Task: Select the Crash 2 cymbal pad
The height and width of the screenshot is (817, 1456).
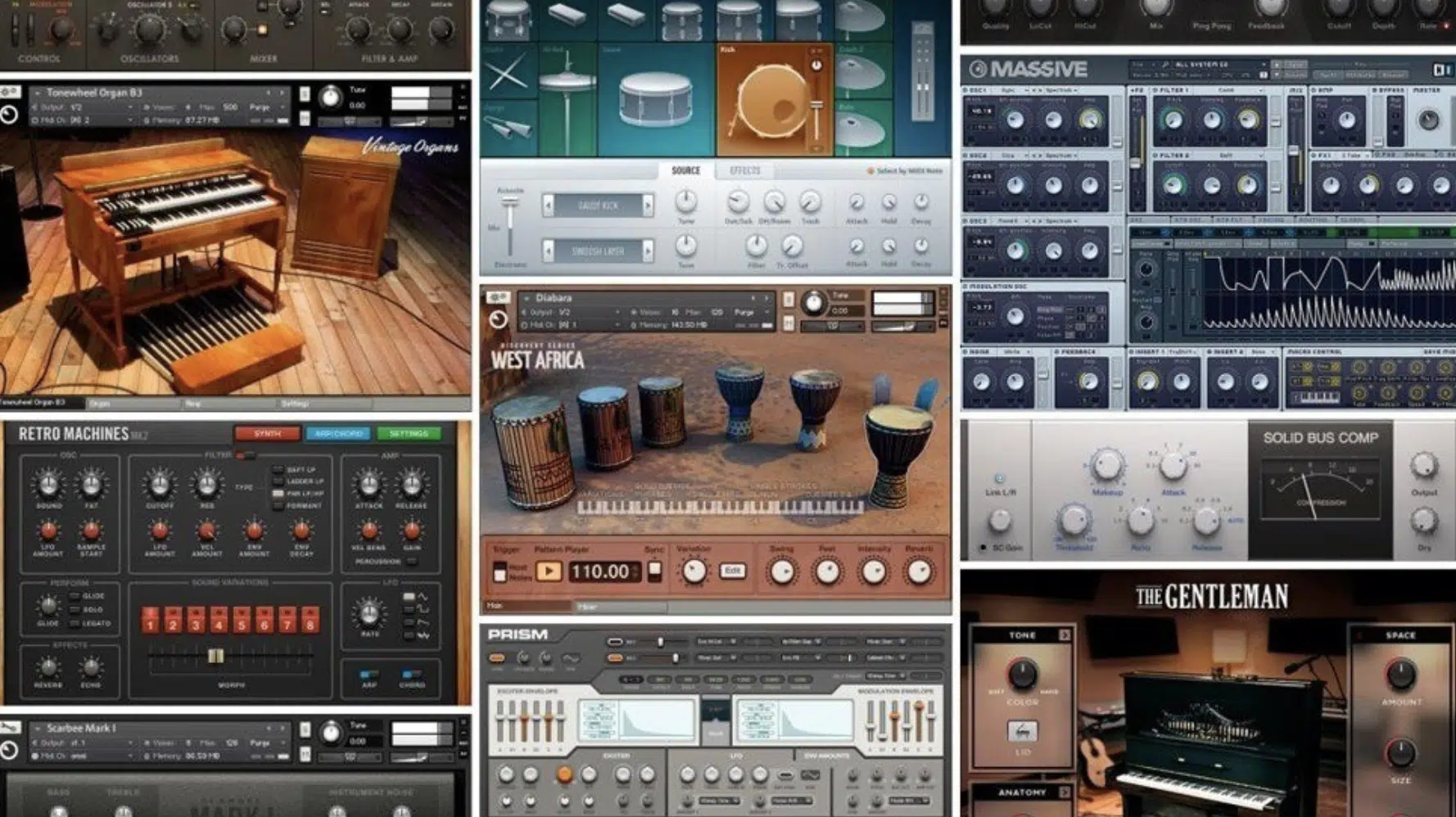Action: tap(863, 72)
